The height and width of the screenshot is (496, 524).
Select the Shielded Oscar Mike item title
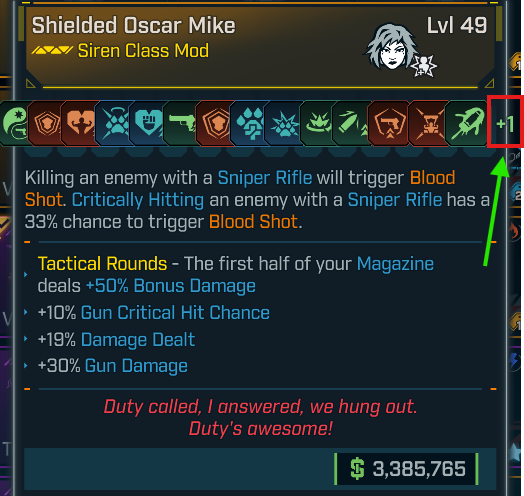(133, 25)
